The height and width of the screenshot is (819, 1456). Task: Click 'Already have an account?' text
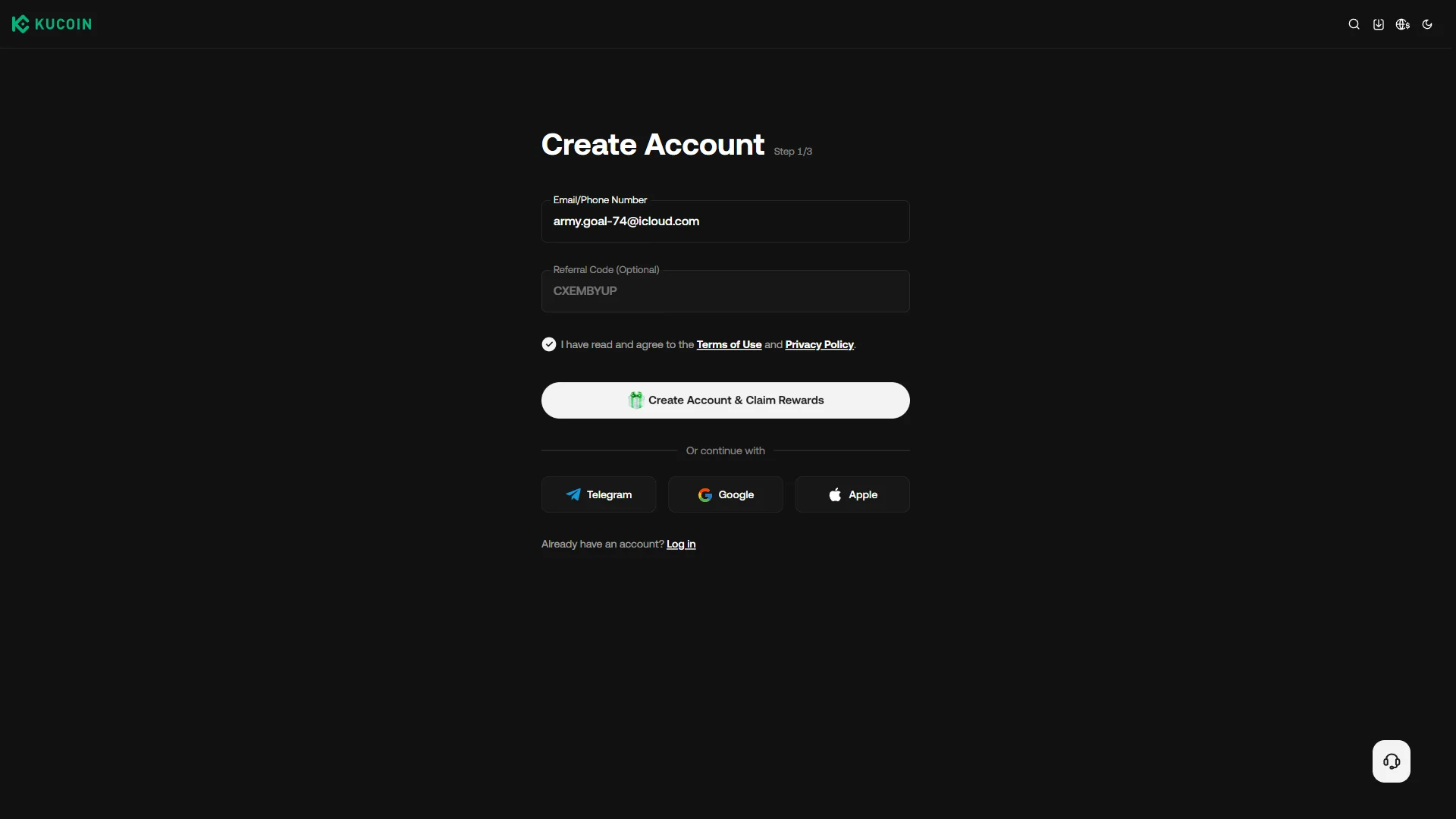tap(602, 544)
